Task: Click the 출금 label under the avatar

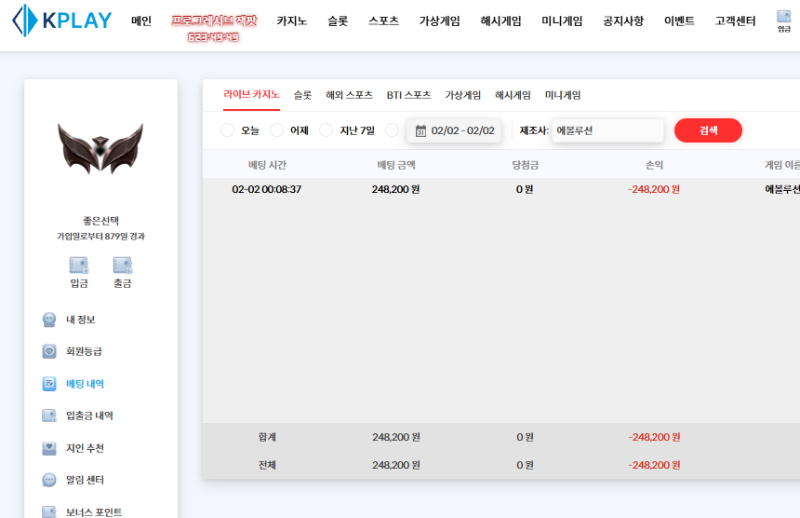Action: pos(122,283)
